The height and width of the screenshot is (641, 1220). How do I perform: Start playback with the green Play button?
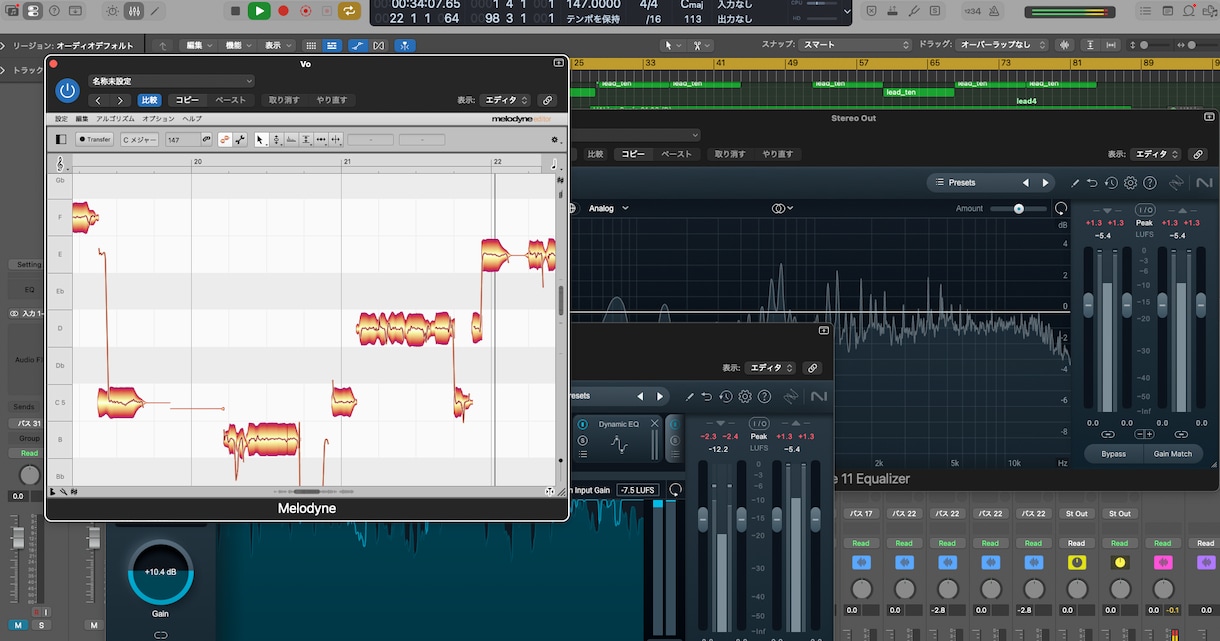click(259, 11)
